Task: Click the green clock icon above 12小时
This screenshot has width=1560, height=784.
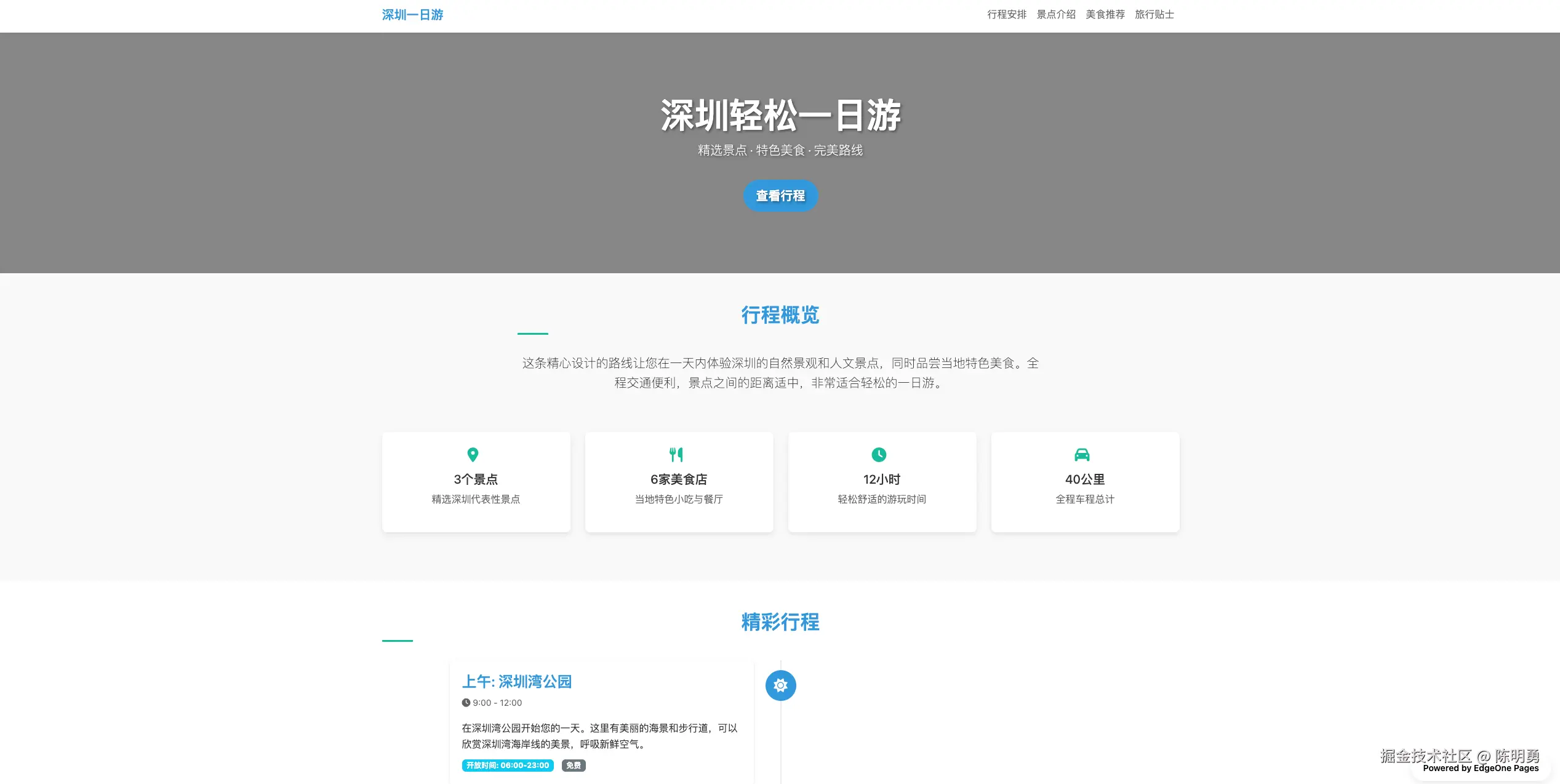Action: point(879,455)
